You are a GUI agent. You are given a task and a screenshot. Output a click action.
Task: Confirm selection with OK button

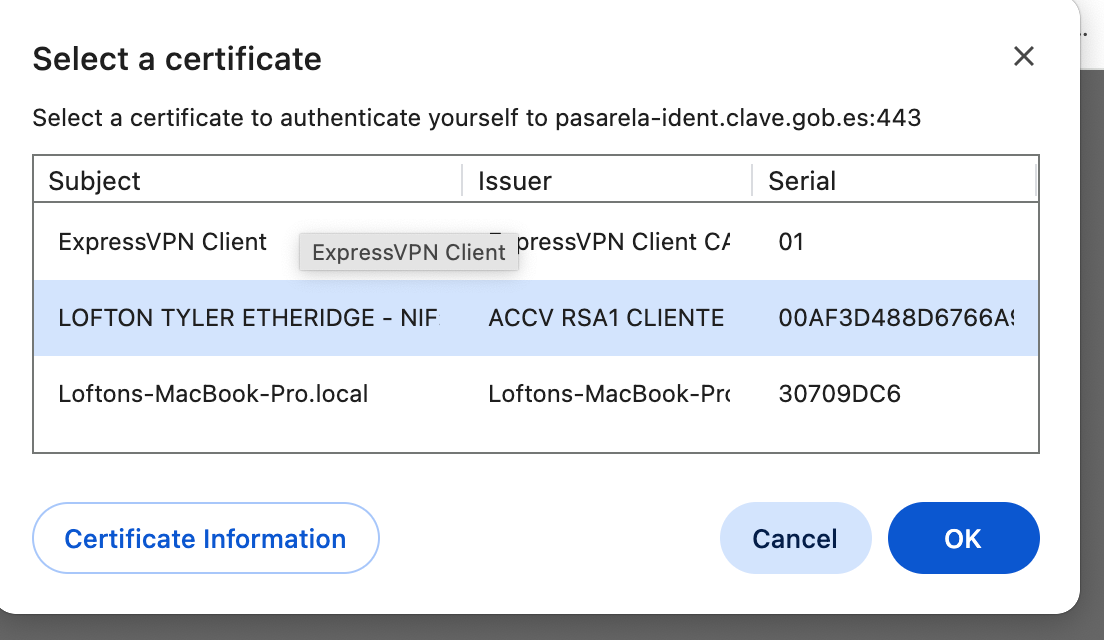click(963, 539)
